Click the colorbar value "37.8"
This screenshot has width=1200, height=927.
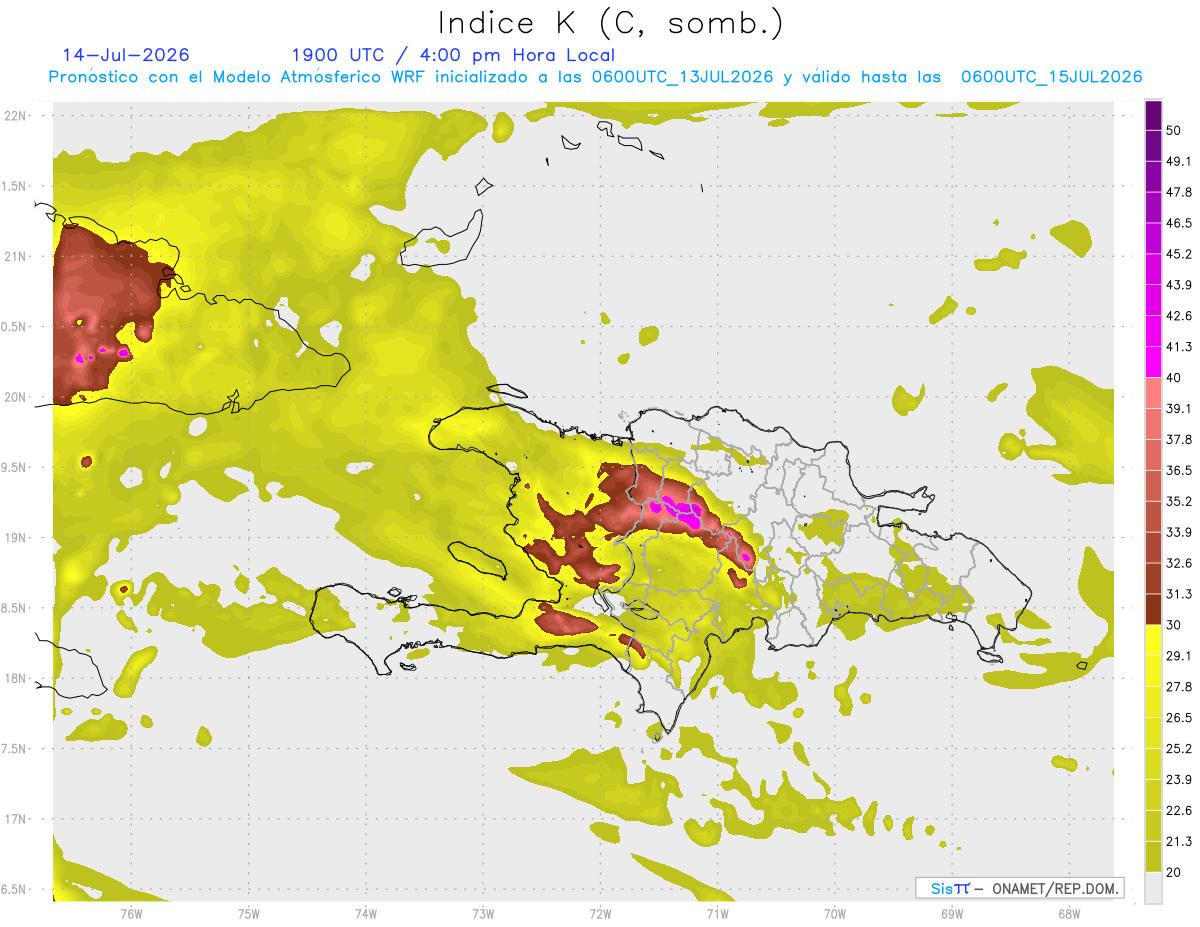[1179, 440]
